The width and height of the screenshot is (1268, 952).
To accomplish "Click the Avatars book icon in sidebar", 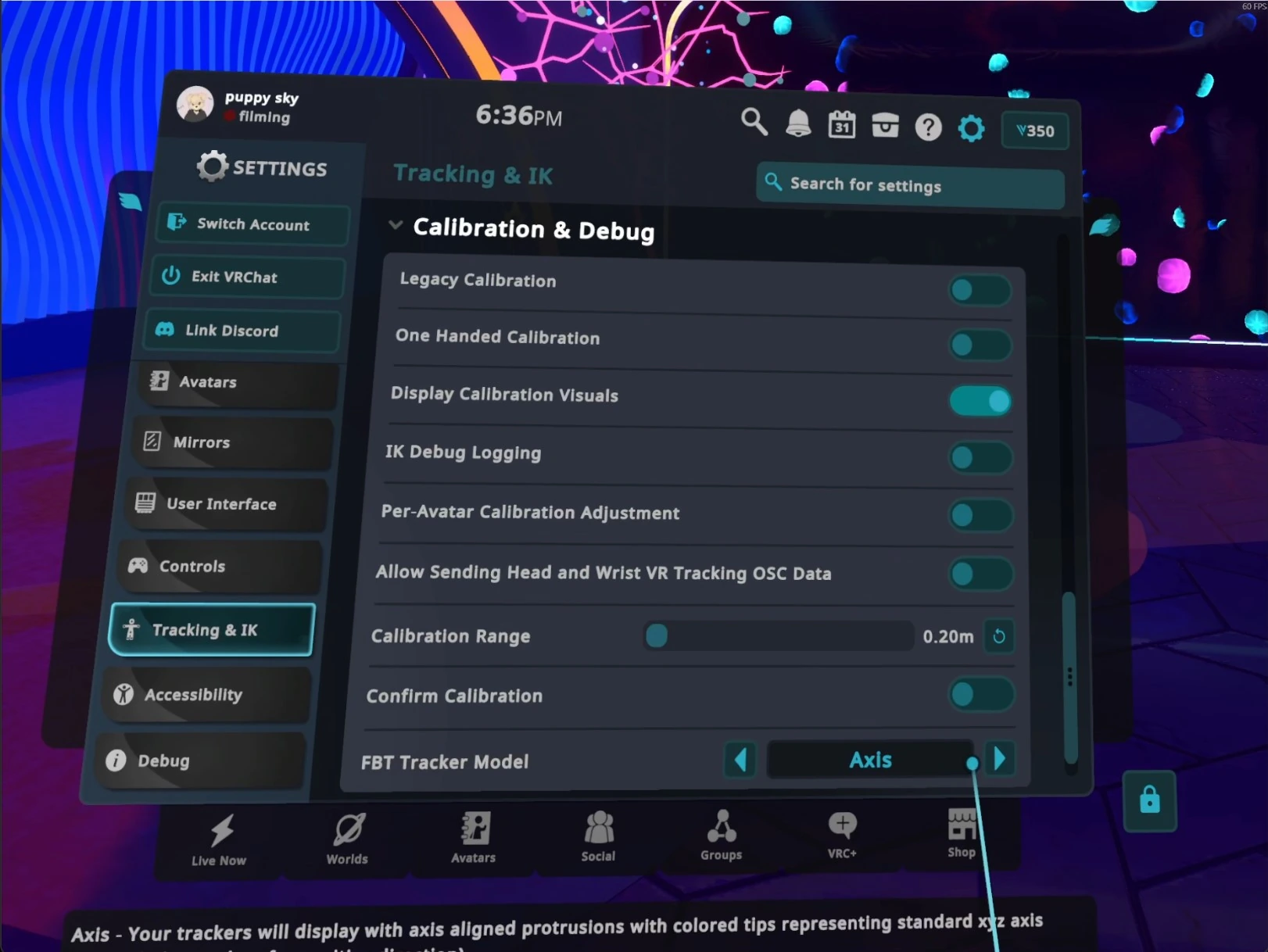I will pos(159,381).
